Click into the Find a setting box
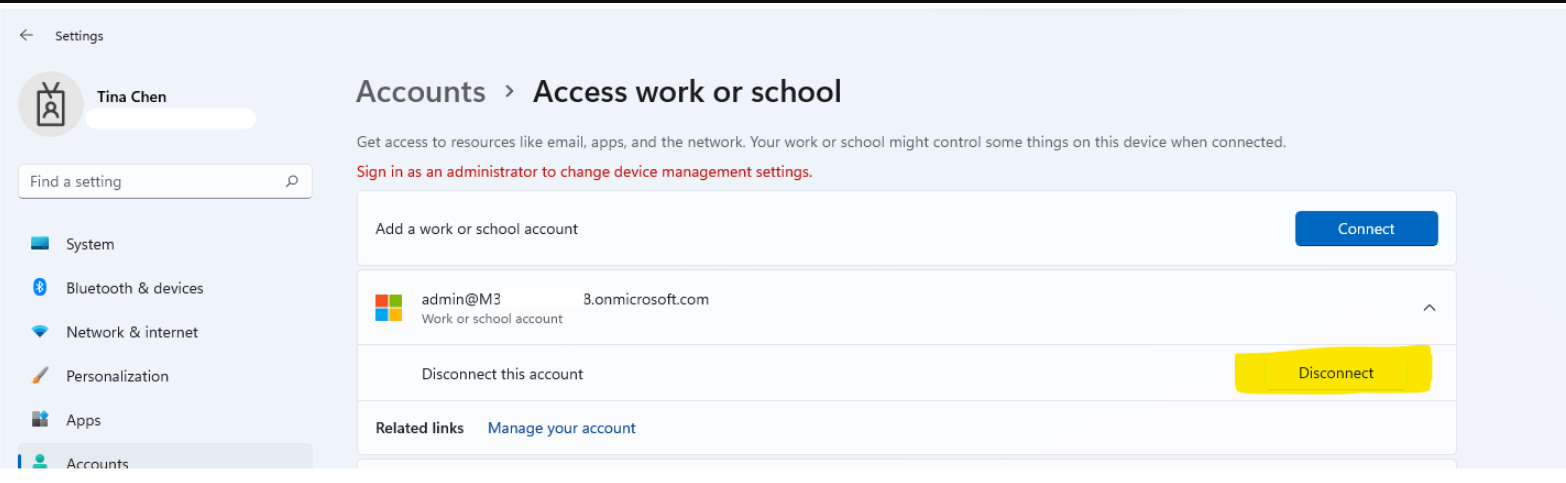The width and height of the screenshot is (1566, 483). [165, 182]
